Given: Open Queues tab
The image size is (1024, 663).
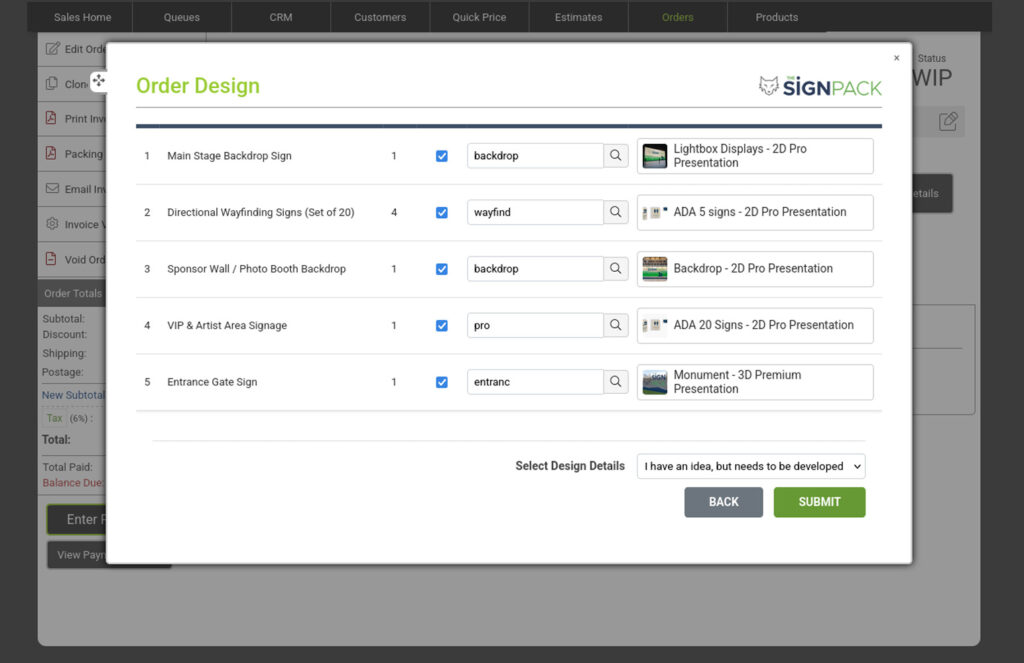Looking at the screenshot, I should click(182, 17).
